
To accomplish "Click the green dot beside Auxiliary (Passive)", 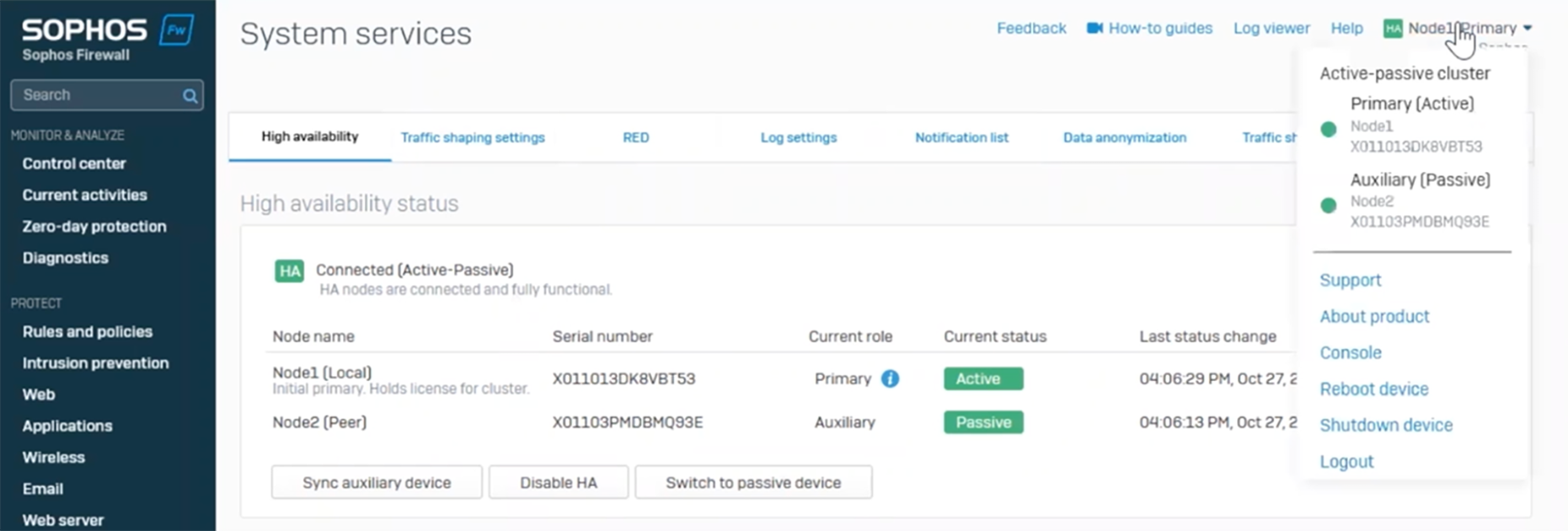I will pos(1329,206).
